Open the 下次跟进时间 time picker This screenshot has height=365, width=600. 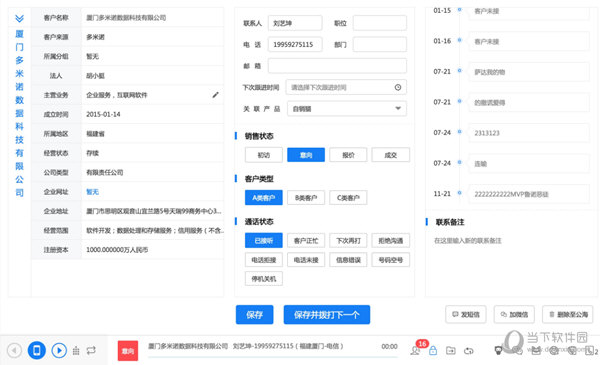346,87
